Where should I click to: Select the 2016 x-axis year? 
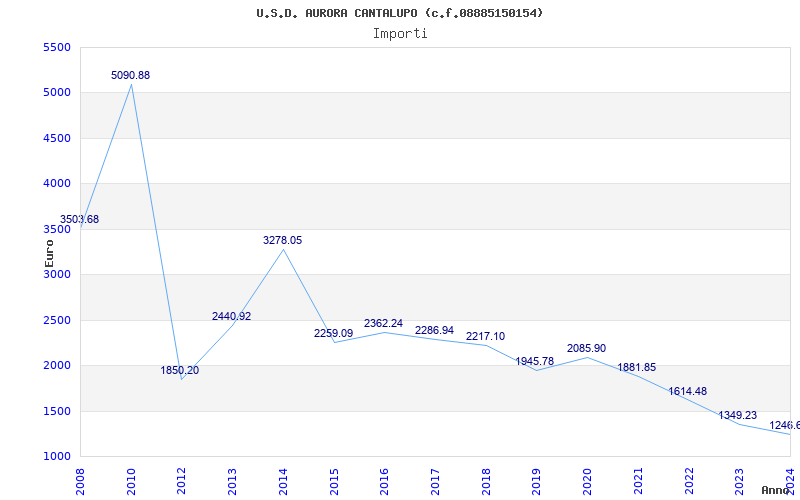tap(385, 481)
